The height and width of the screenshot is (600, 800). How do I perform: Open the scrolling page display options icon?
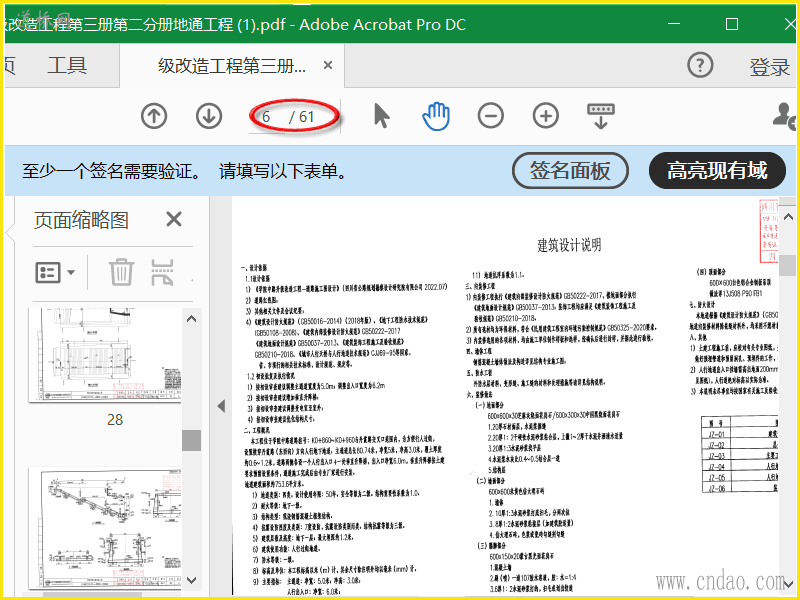601,116
